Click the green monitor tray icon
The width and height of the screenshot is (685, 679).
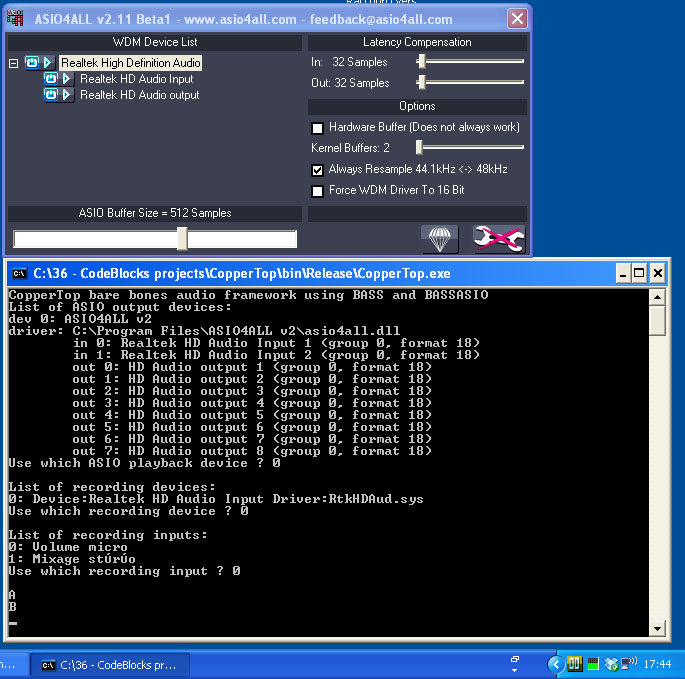(x=593, y=664)
